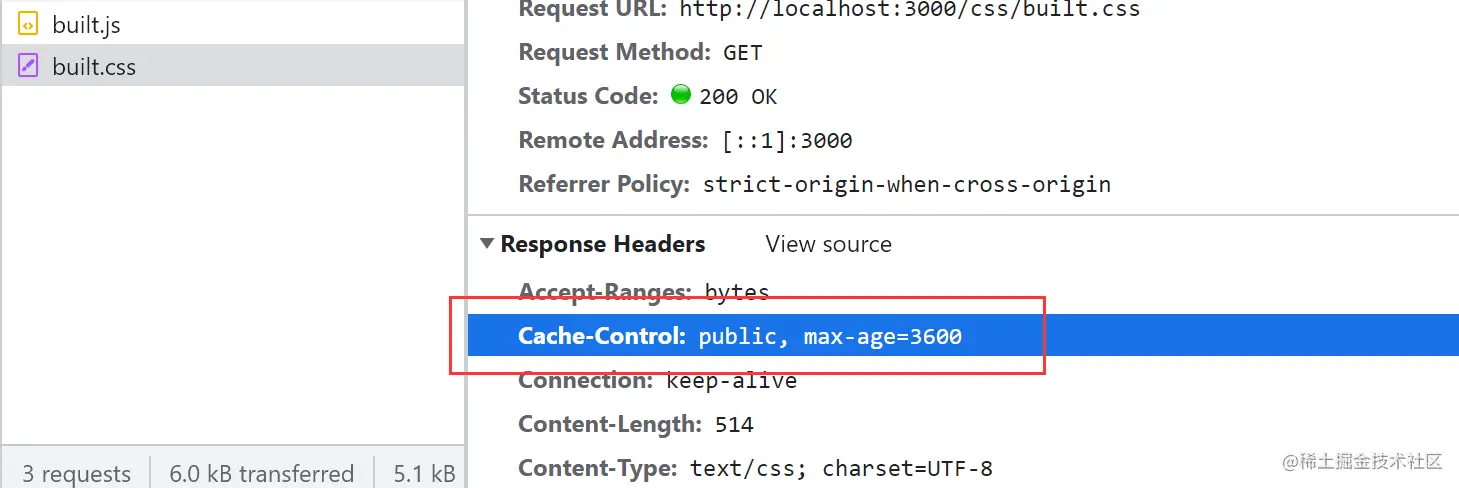The width and height of the screenshot is (1459, 488).
Task: Select the Content-Type text/css header row
Action: (x=755, y=468)
